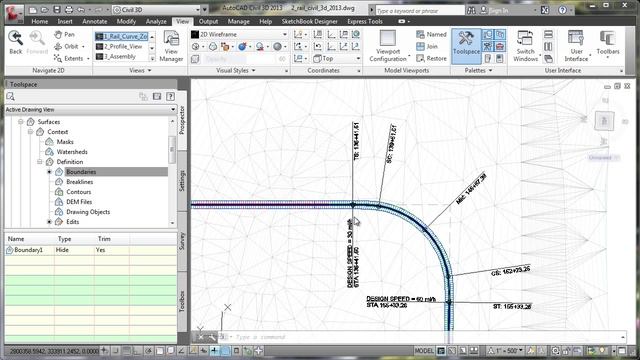This screenshot has width=640, height=360.
Task: Switch to the Insert ribbon tab
Action: [65, 21]
